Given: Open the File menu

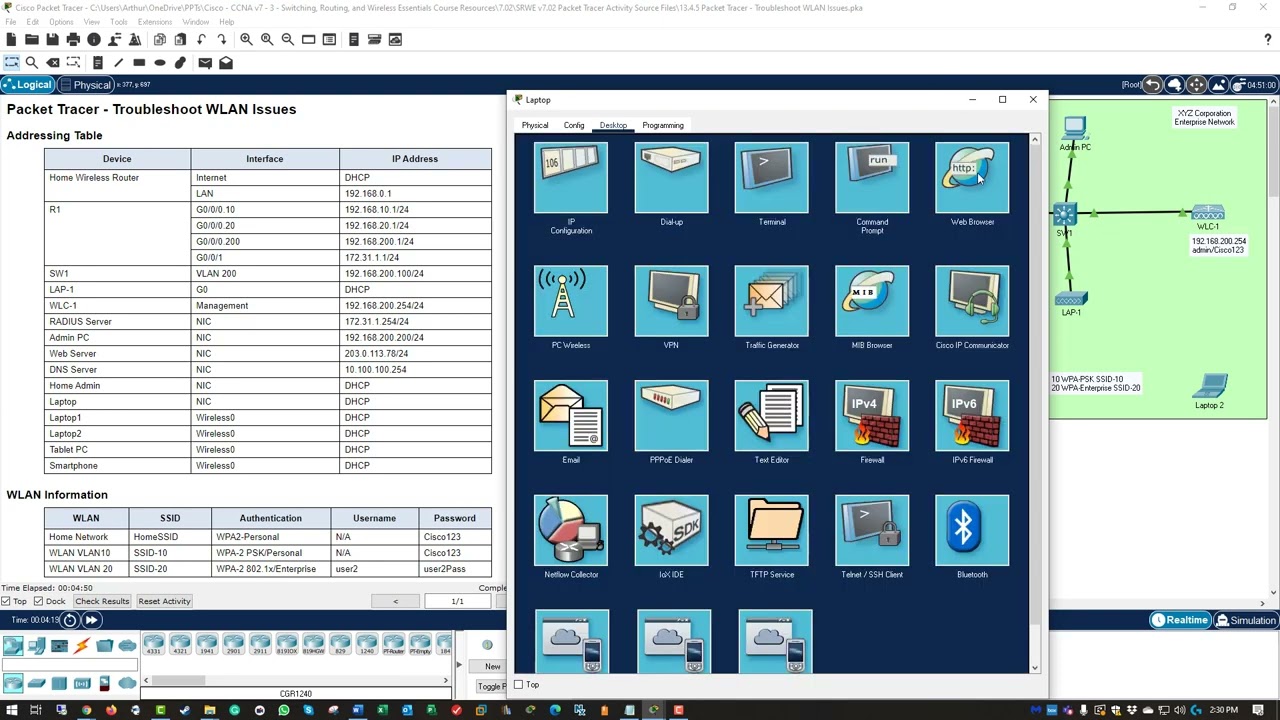Looking at the screenshot, I should (11, 22).
